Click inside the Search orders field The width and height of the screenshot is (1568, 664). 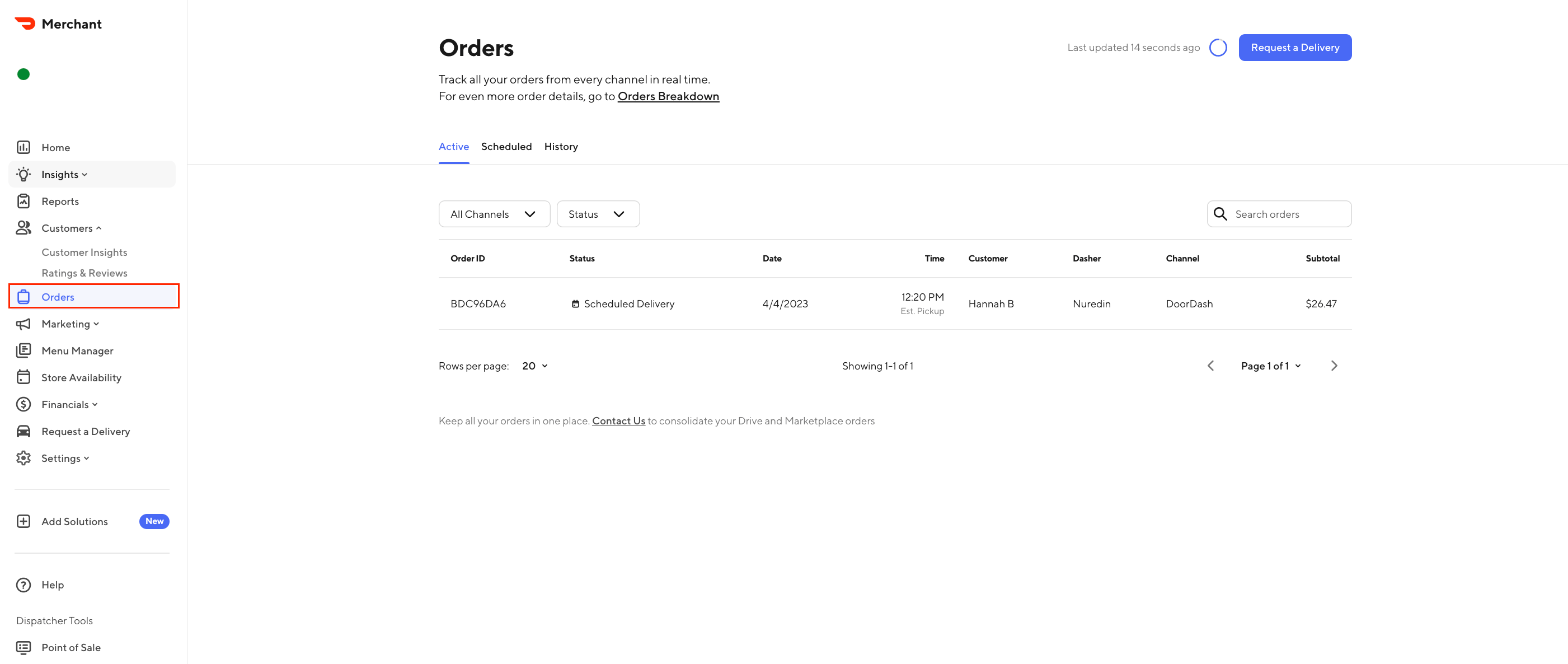(1278, 214)
